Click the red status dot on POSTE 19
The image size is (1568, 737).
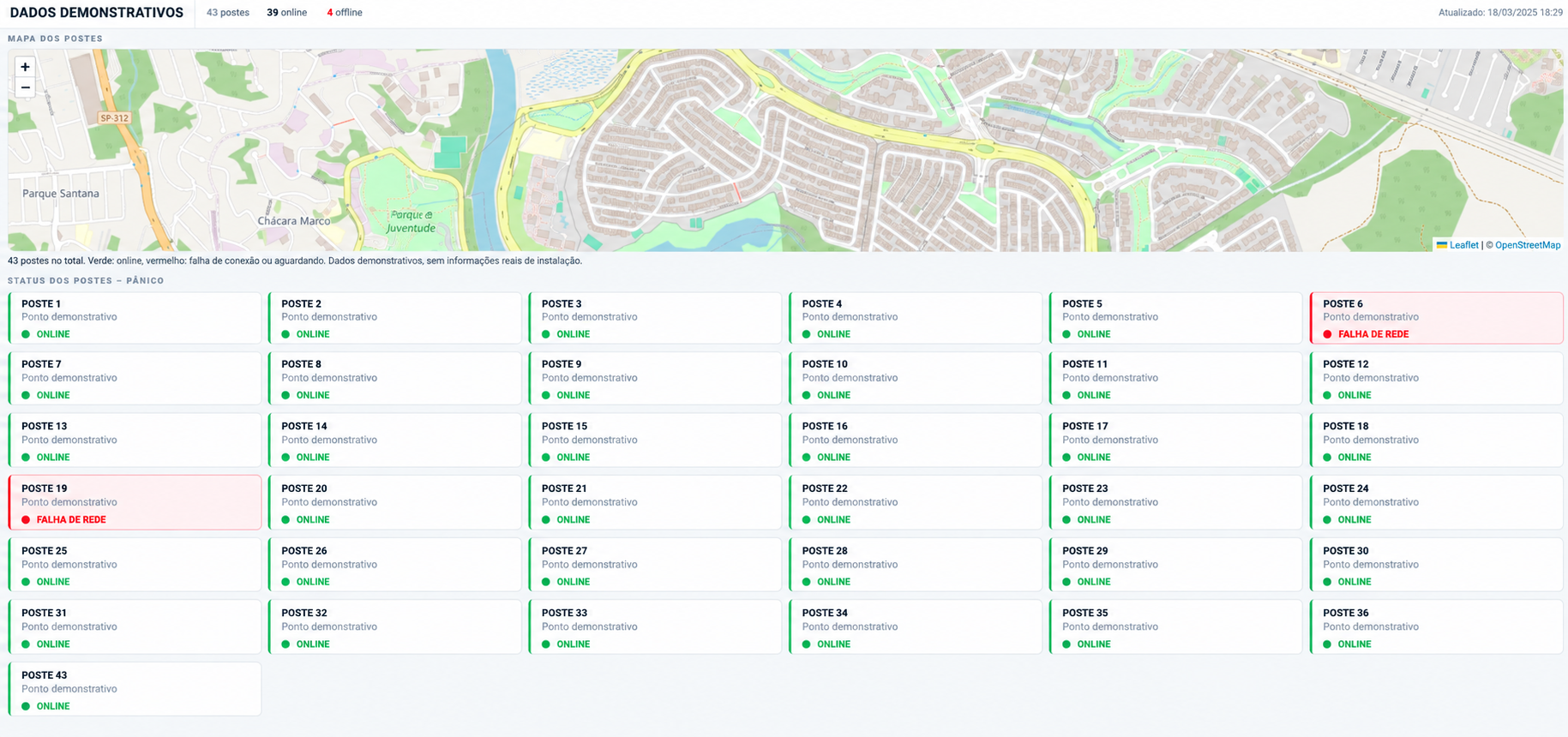(x=26, y=519)
